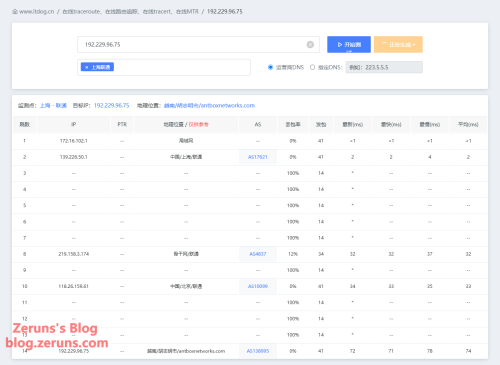Click the AS column header

(x=258, y=125)
